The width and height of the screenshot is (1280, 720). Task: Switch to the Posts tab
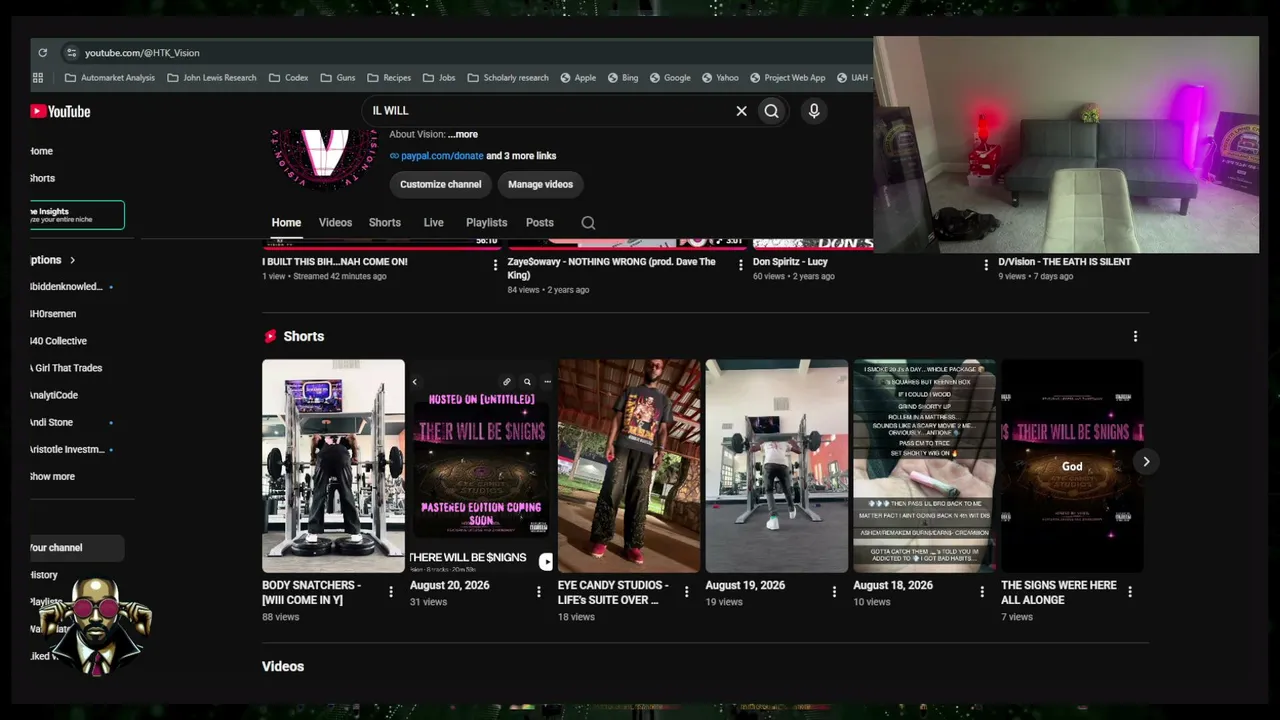pyautogui.click(x=540, y=223)
